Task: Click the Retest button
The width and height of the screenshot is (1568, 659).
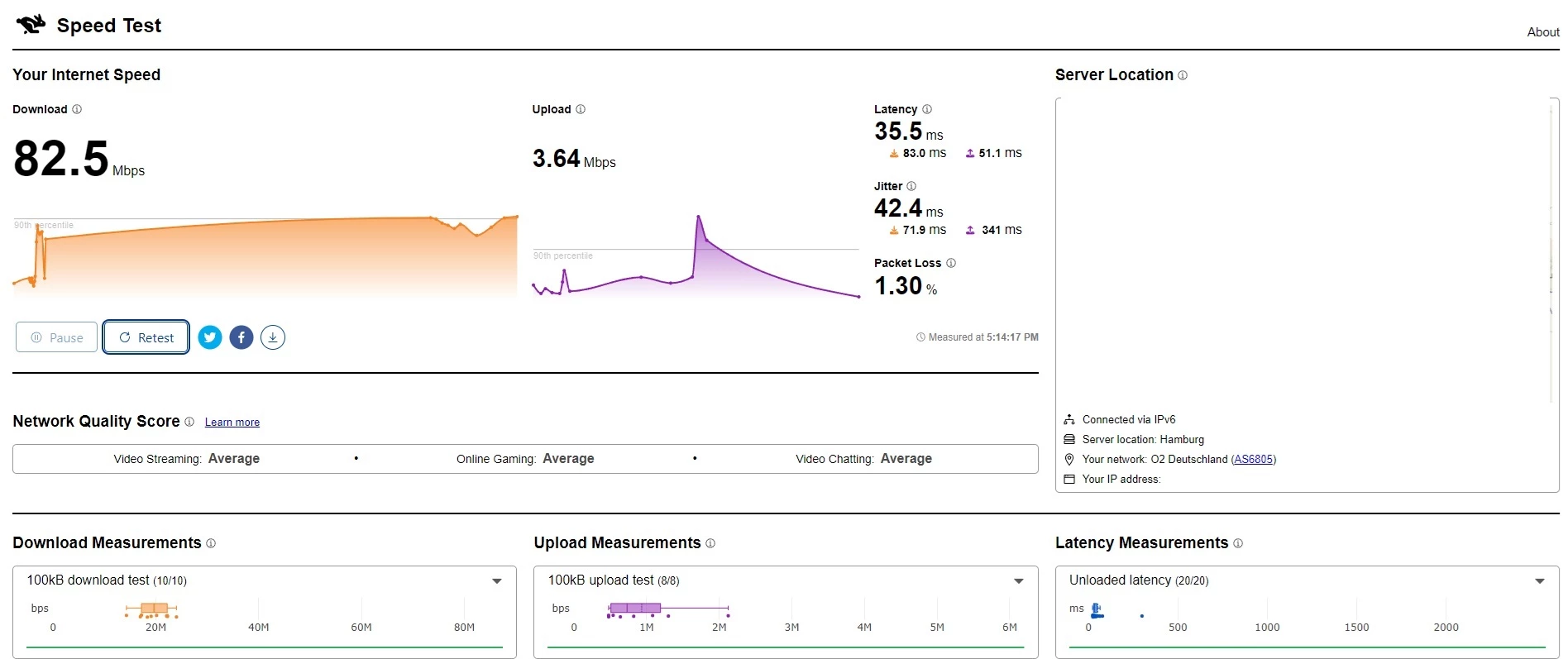Action: pyautogui.click(x=146, y=337)
